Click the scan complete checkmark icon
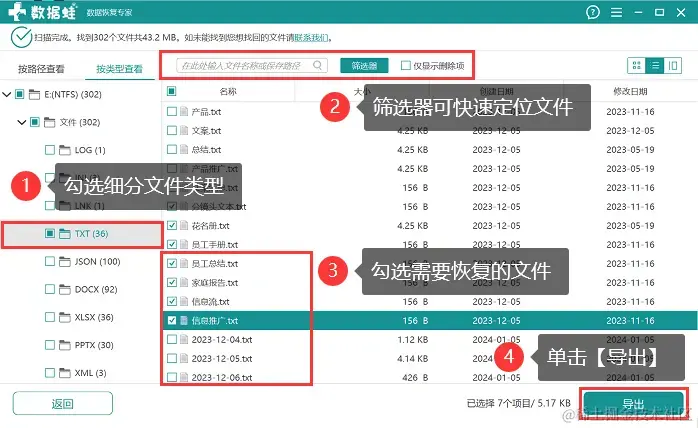 (x=21, y=37)
